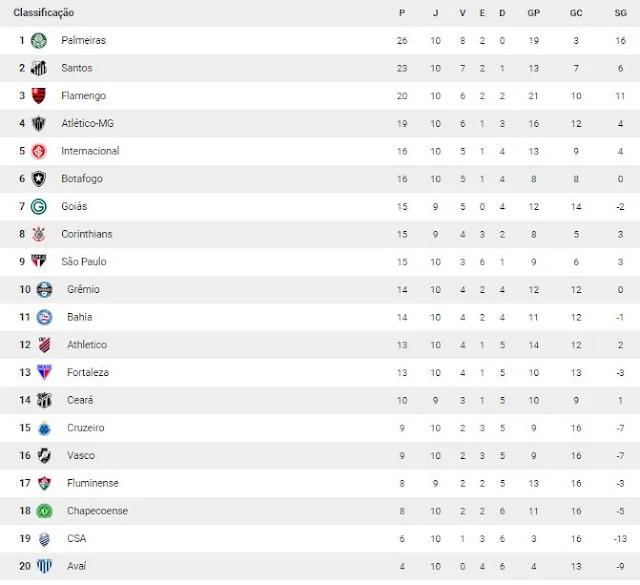Screen dimensions: 640x585
Task: Select the São Paulo shield icon
Action: [39, 262]
